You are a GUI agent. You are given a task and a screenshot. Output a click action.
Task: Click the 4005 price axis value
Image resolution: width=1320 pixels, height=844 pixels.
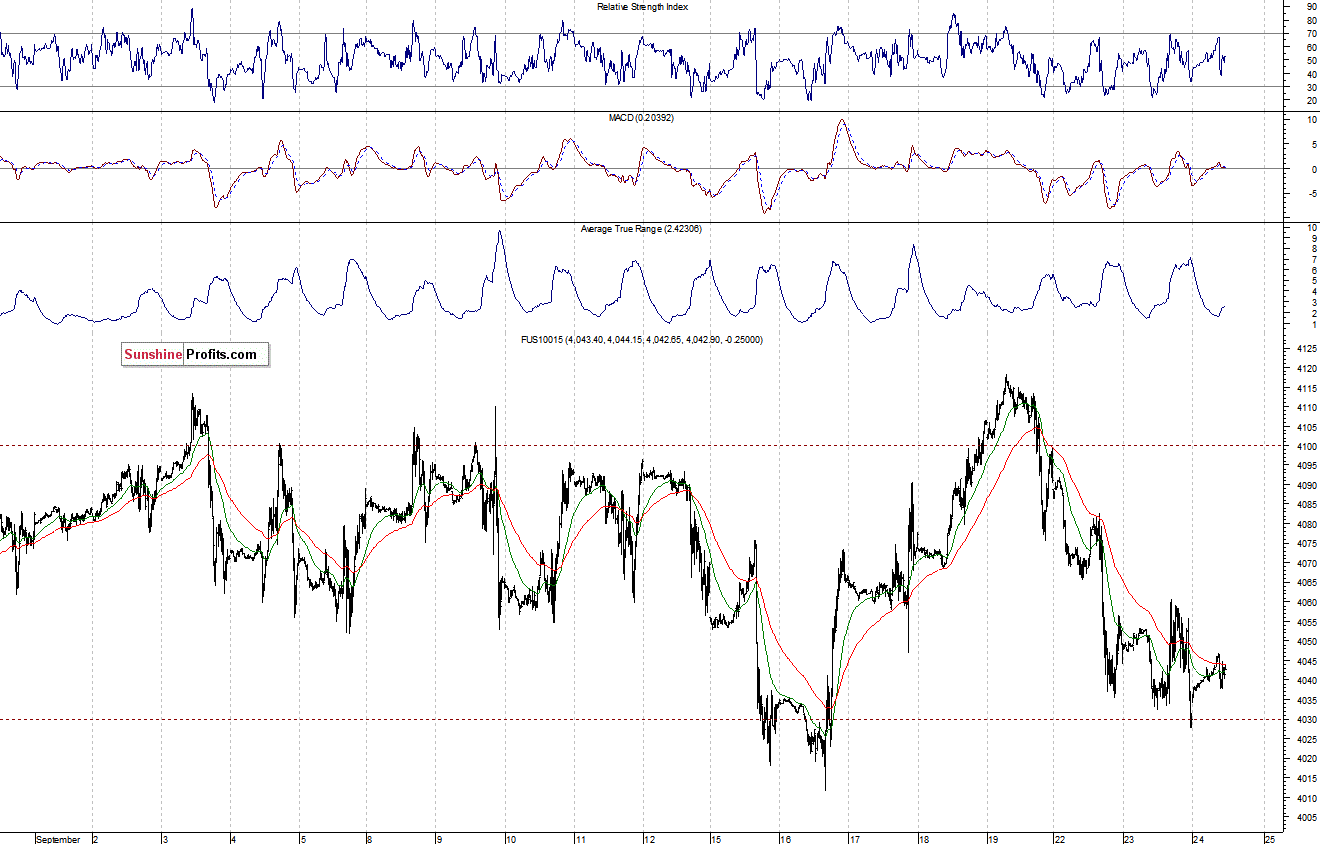tap(1306, 818)
